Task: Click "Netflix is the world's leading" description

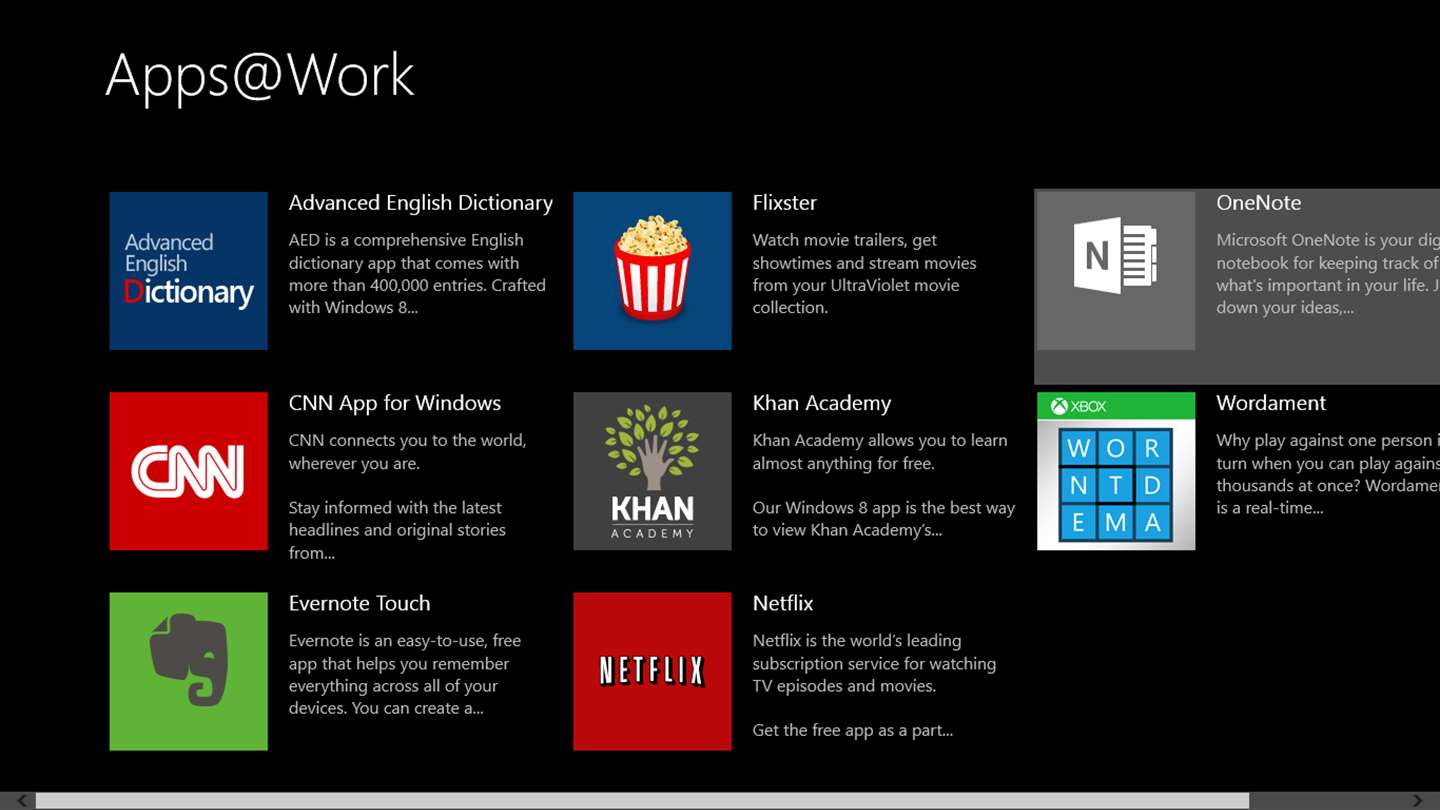Action: click(874, 663)
